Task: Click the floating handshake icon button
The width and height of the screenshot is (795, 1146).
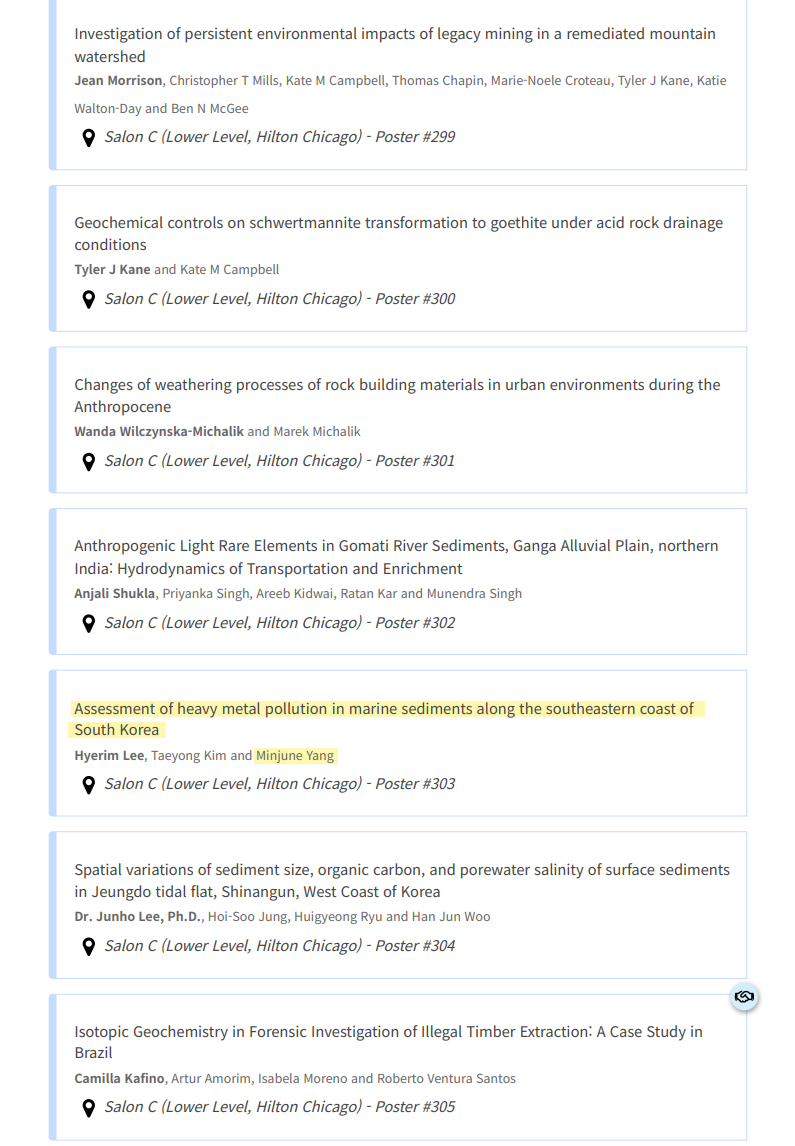Action: pyautogui.click(x=743, y=997)
